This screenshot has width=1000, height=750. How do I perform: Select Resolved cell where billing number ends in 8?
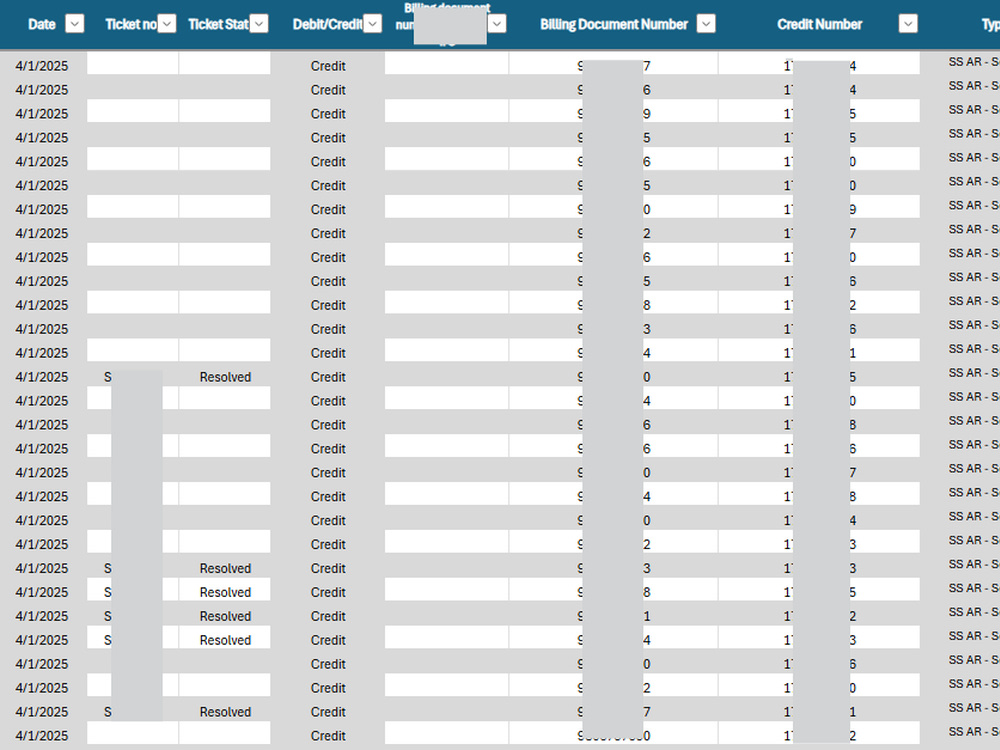(x=225, y=592)
